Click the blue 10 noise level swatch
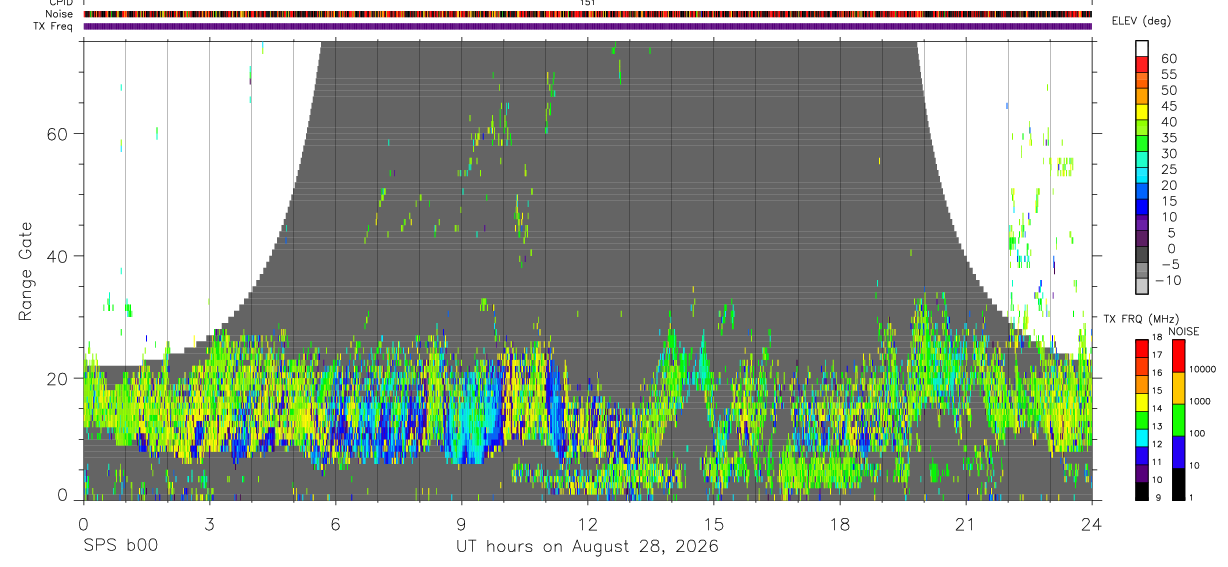1228x567 pixels. click(x=1177, y=451)
